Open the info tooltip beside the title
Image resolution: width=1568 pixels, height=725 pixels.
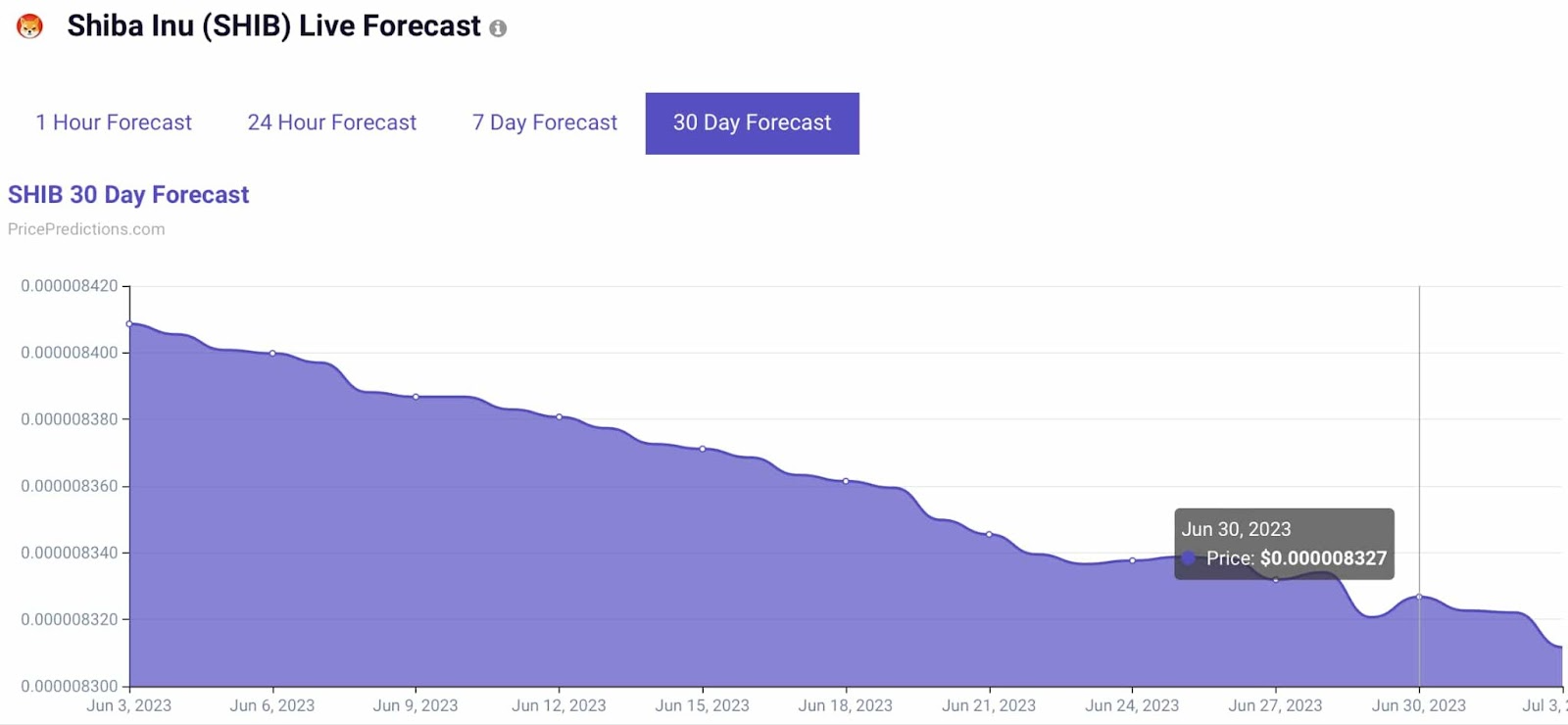click(500, 27)
